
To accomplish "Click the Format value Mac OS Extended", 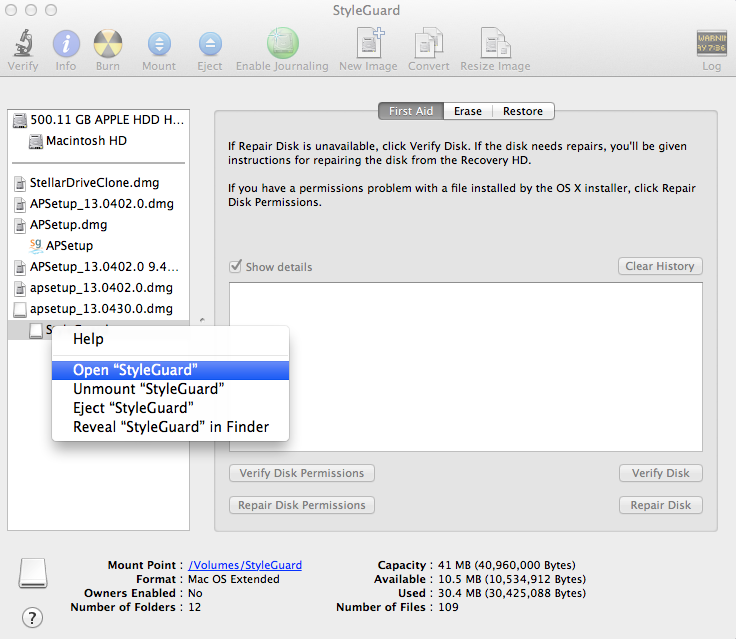I will (234, 579).
